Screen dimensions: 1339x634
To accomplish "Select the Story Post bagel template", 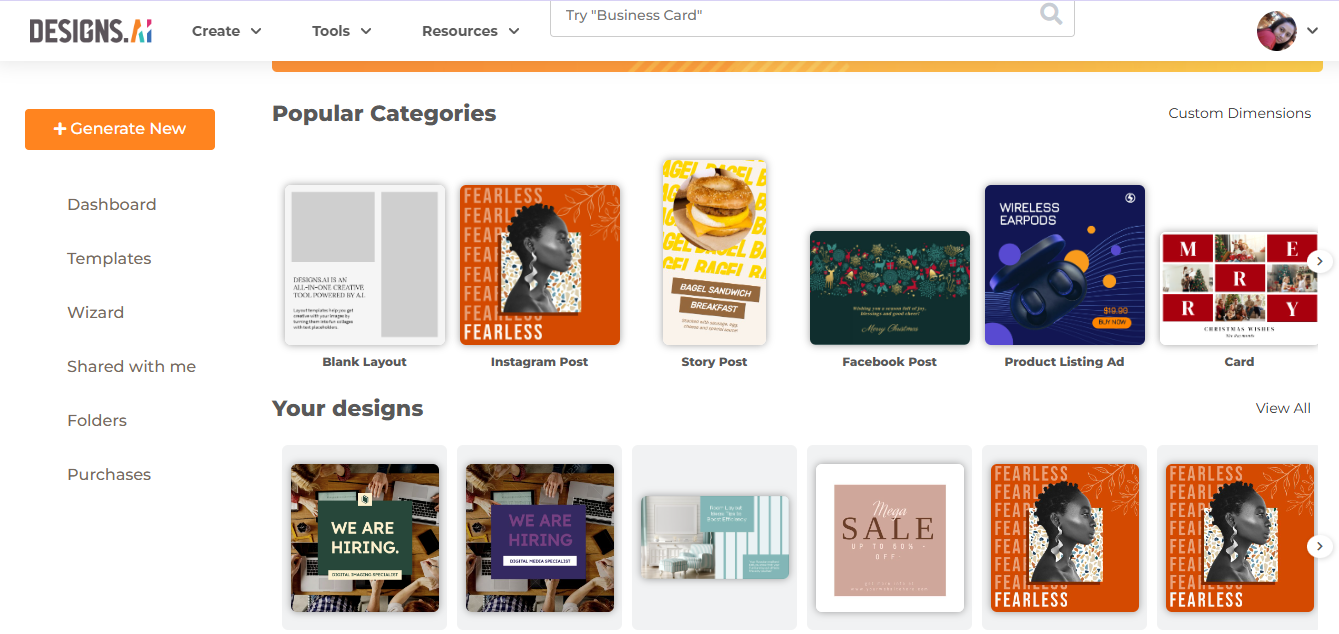I will (x=713, y=252).
